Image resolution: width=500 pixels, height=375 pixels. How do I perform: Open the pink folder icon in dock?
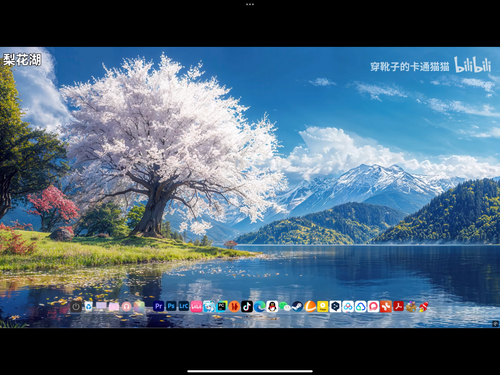point(114,306)
